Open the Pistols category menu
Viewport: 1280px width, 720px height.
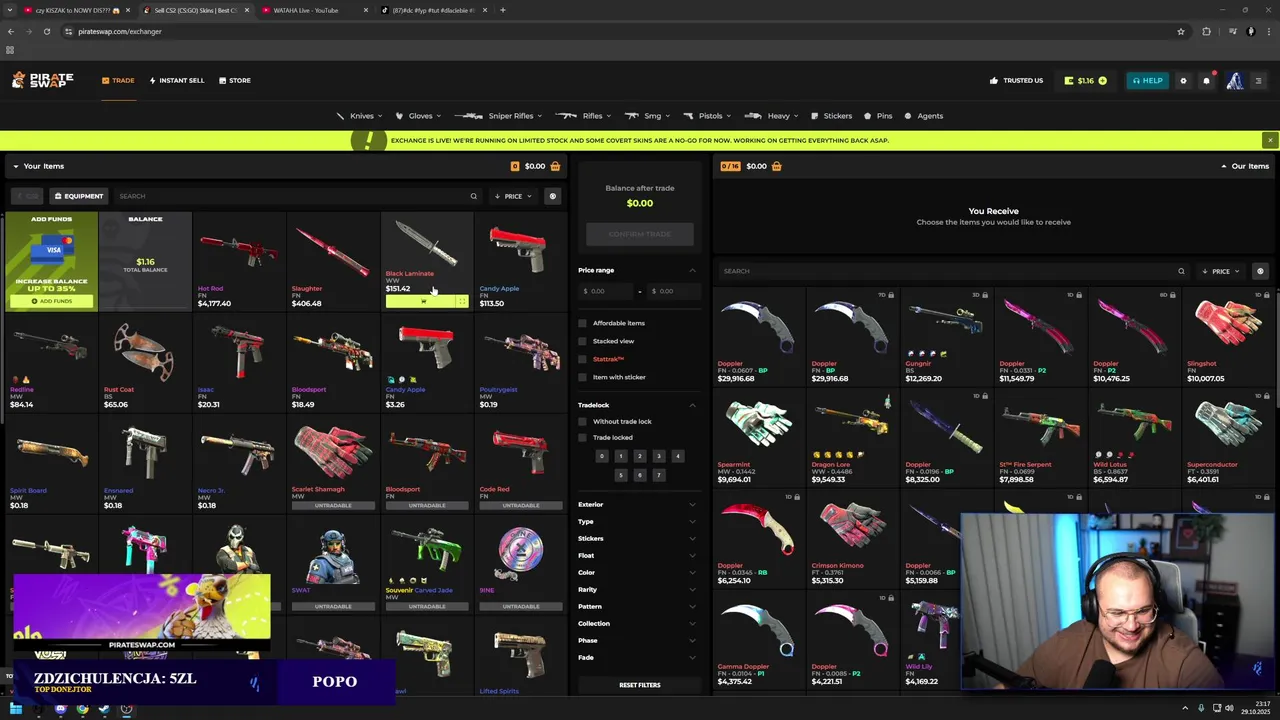(x=709, y=116)
